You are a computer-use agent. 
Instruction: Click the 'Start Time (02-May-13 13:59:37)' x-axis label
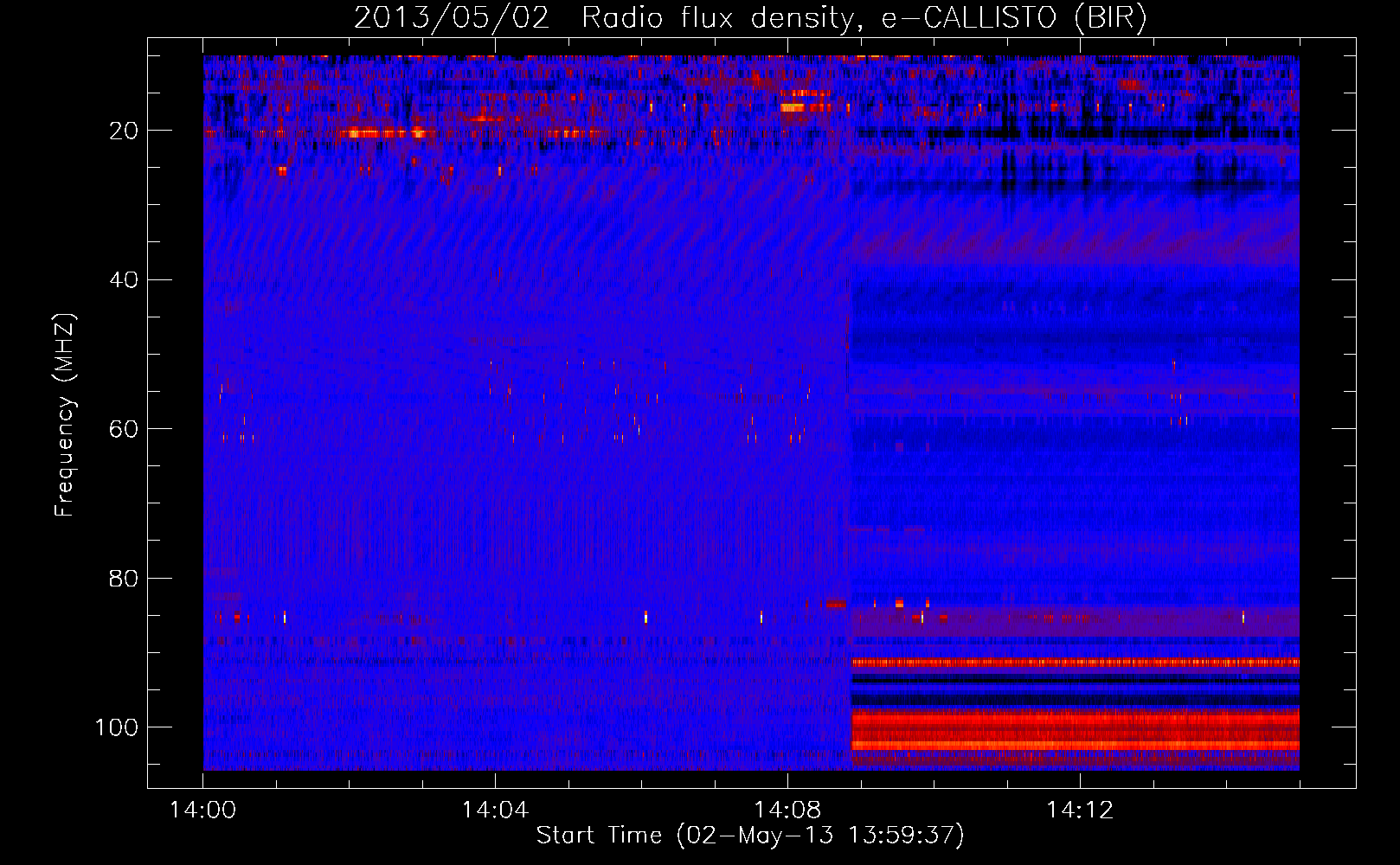[750, 836]
